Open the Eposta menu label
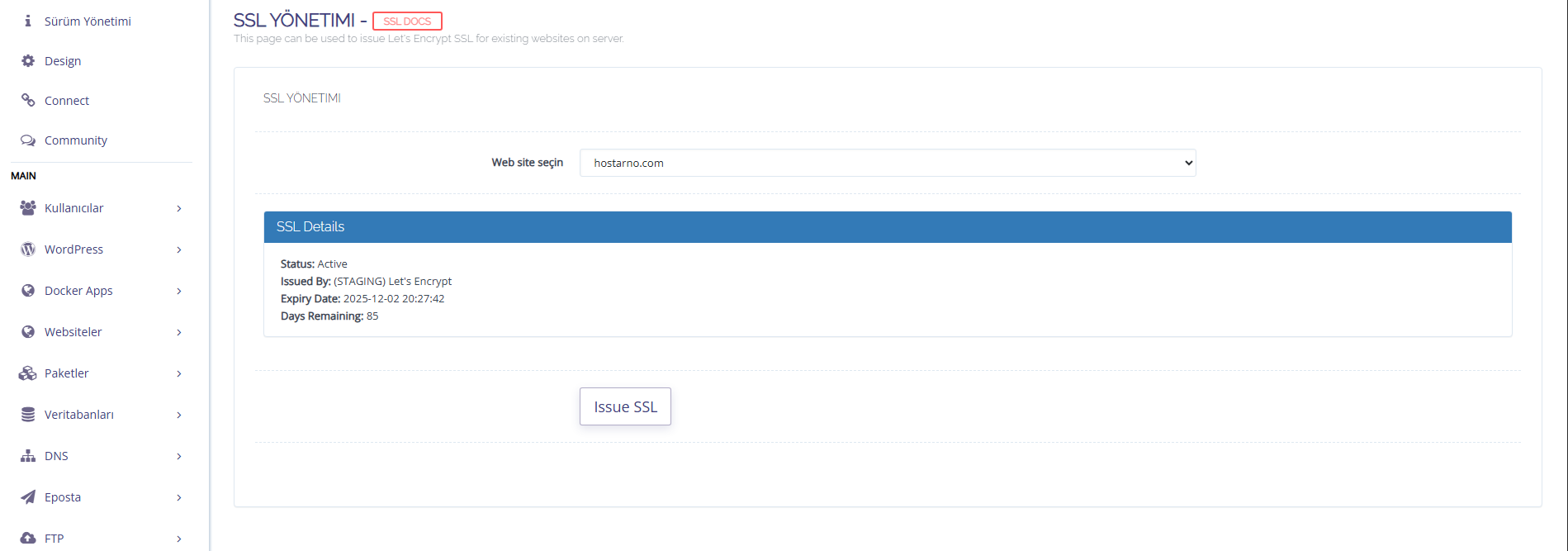This screenshot has height=551, width=1568. point(63,497)
